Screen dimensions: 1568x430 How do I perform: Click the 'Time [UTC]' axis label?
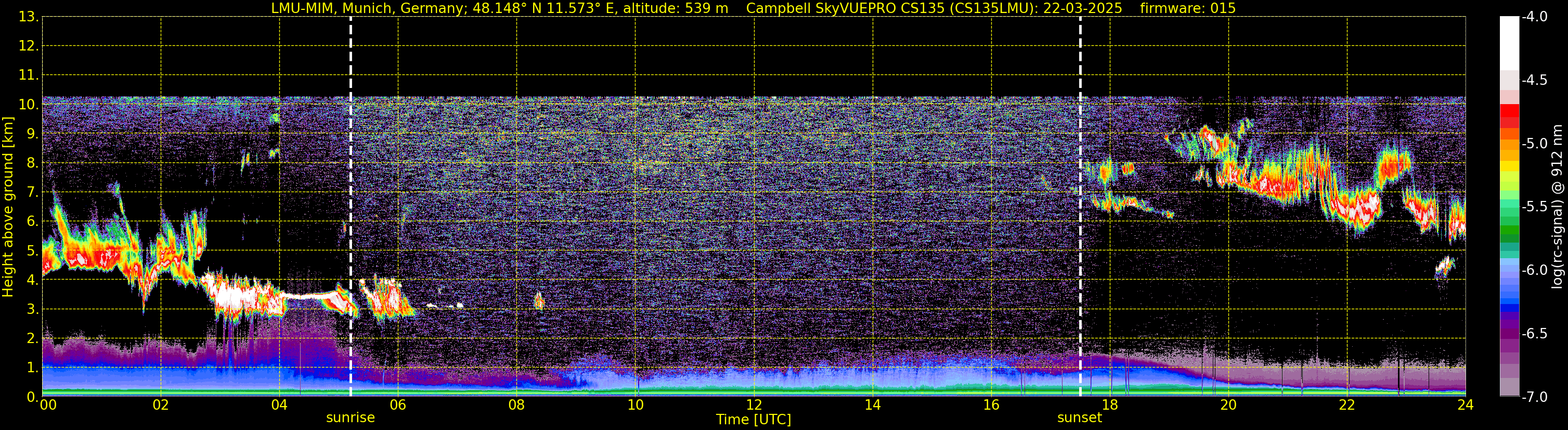(x=754, y=420)
